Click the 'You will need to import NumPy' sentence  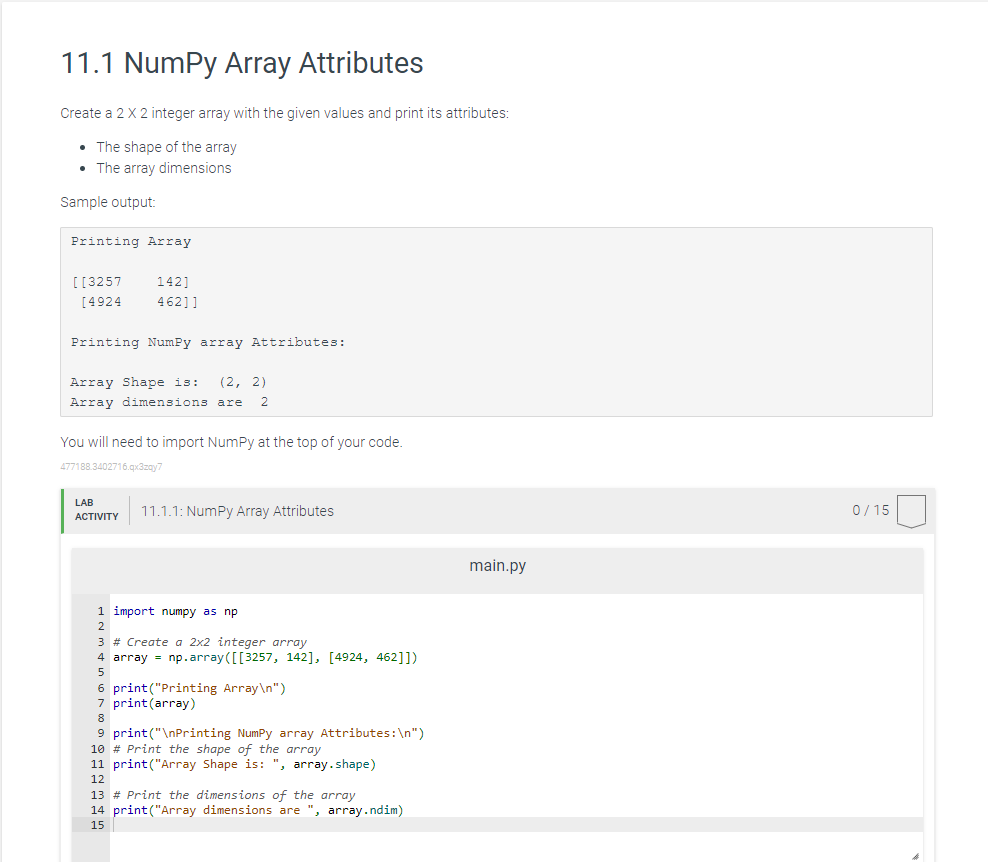point(231,442)
